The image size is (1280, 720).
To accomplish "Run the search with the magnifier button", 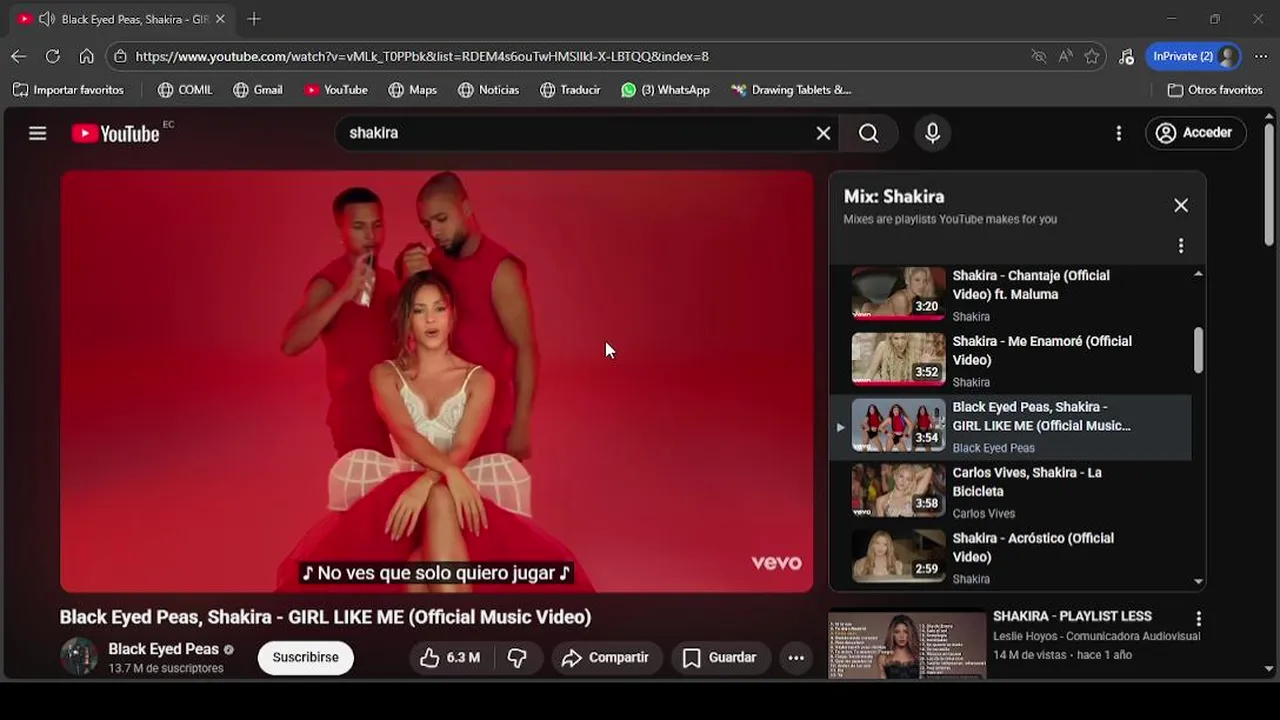I will click(x=869, y=133).
